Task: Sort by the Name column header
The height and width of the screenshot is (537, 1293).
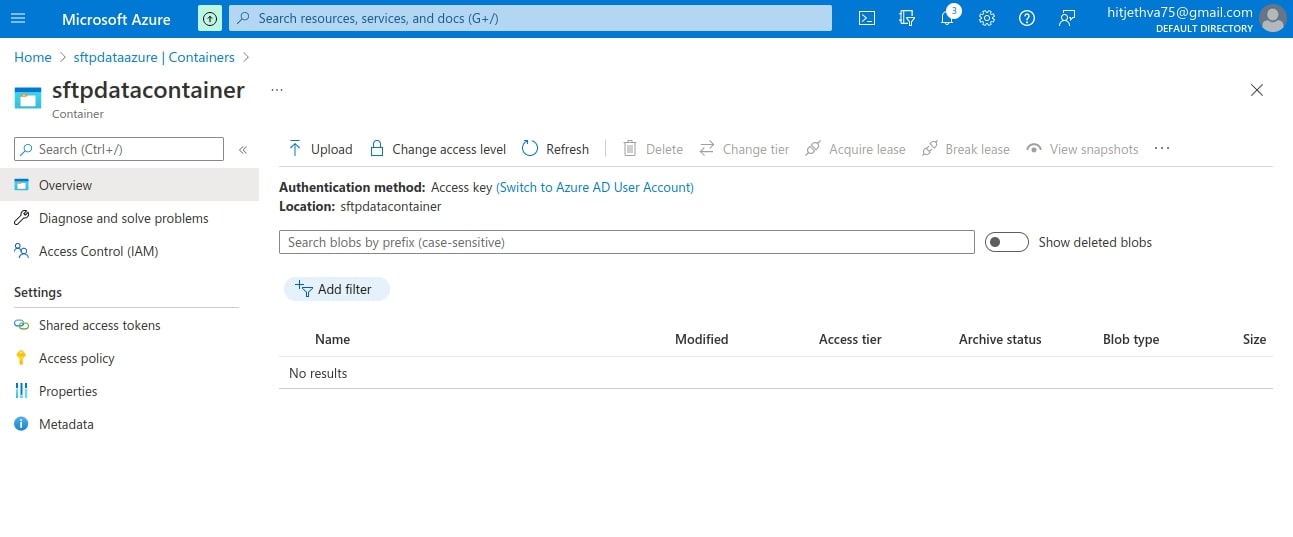Action: tap(332, 339)
